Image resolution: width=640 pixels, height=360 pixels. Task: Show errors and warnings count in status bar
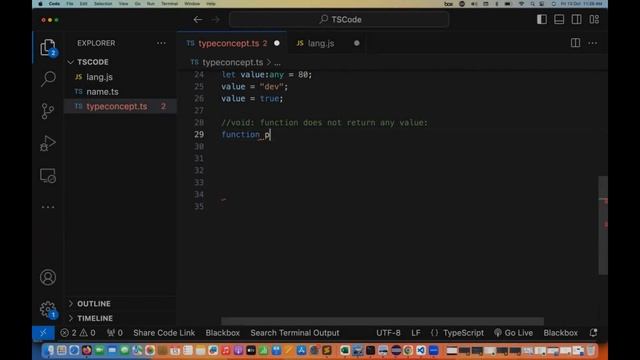(78, 333)
